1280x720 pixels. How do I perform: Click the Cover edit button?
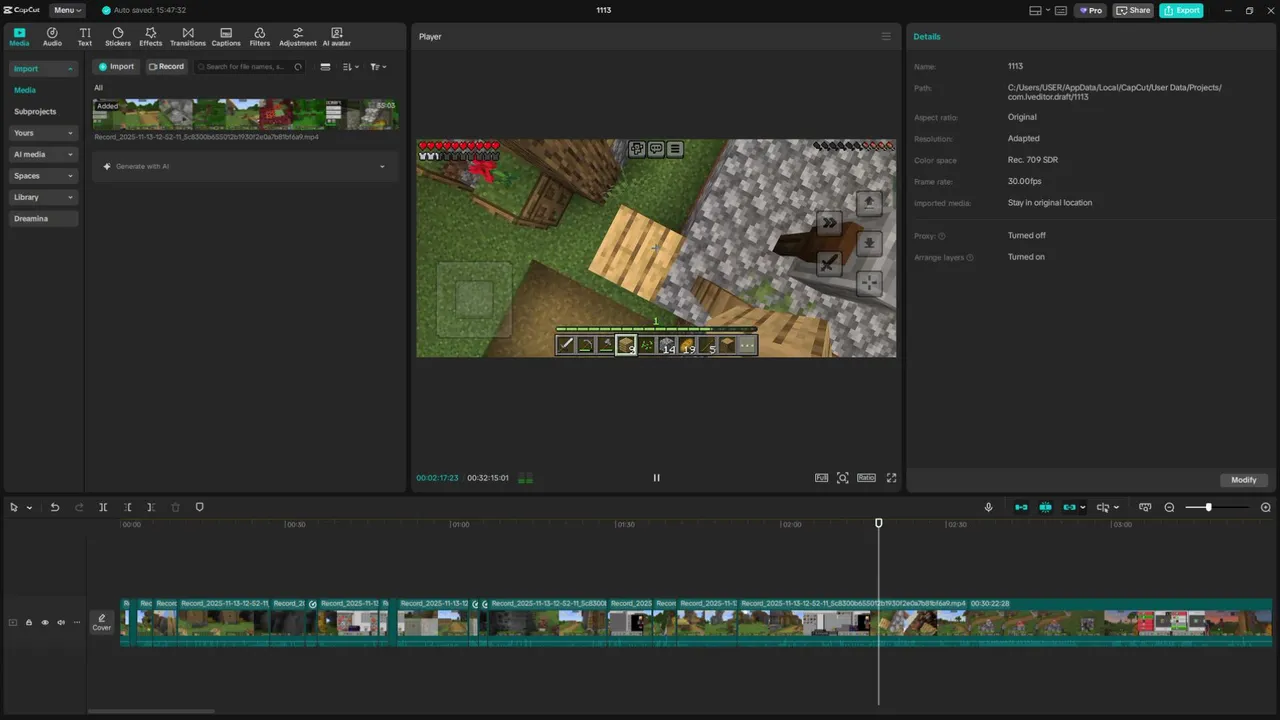102,622
